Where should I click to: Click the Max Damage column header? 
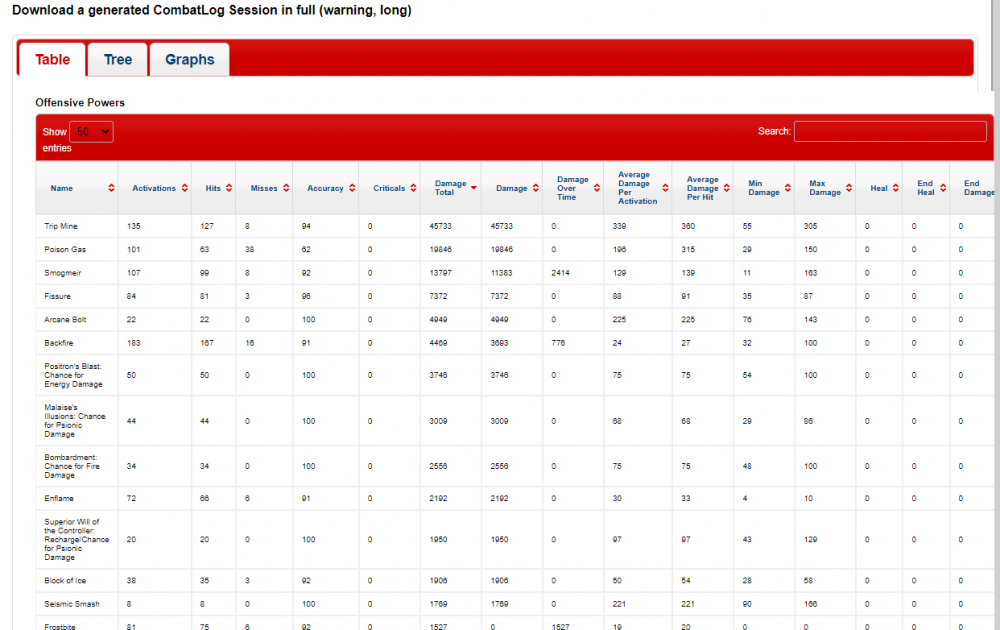[x=818, y=188]
